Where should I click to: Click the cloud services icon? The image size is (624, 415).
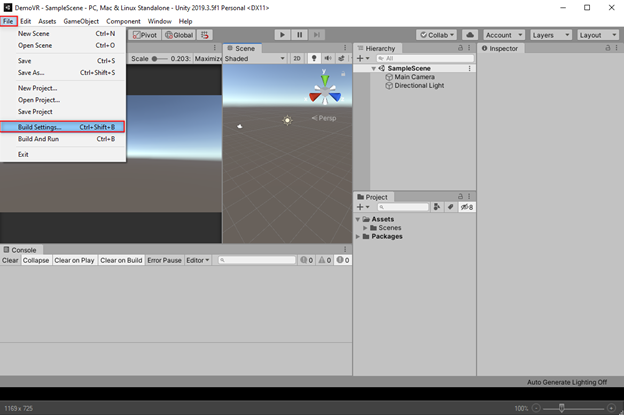(470, 35)
